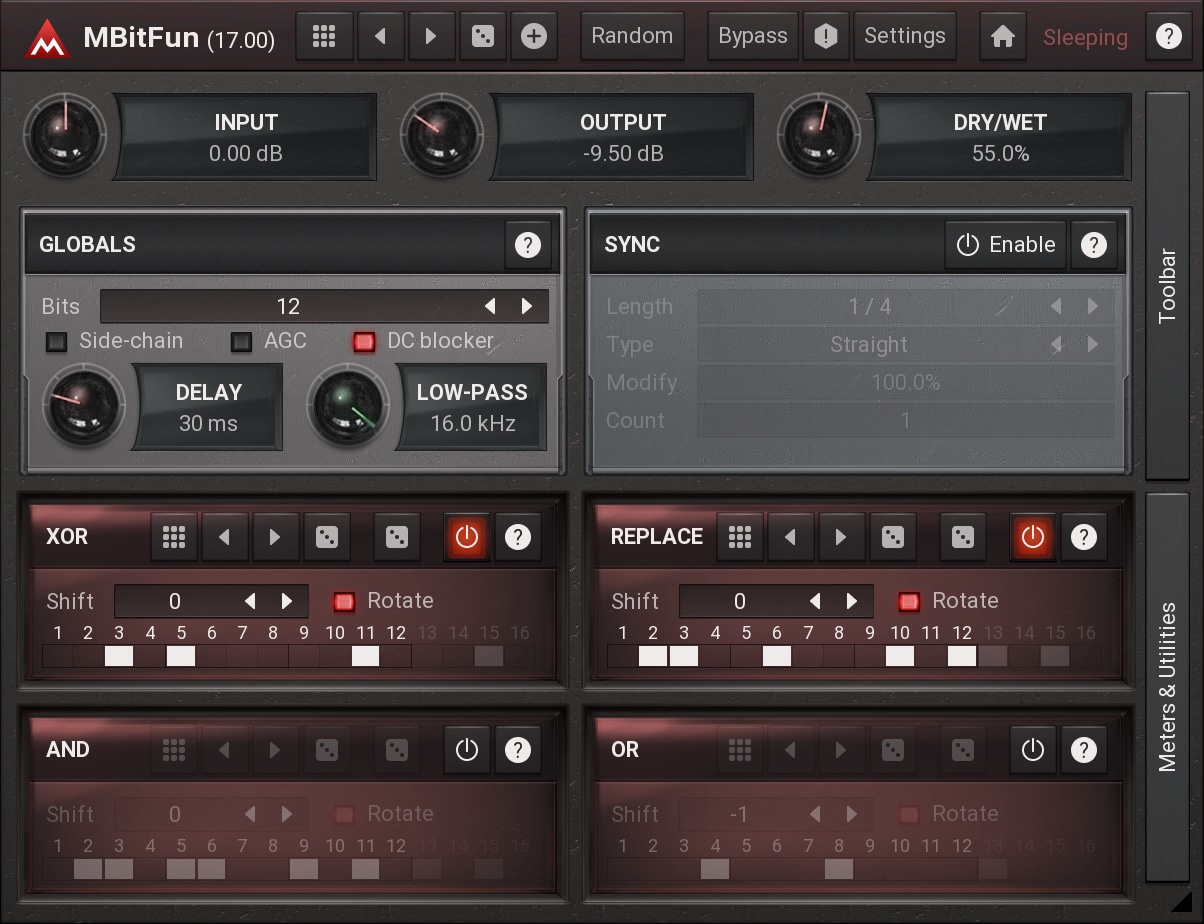Open the XOR section presets grid
This screenshot has height=924, width=1204.
click(x=174, y=537)
